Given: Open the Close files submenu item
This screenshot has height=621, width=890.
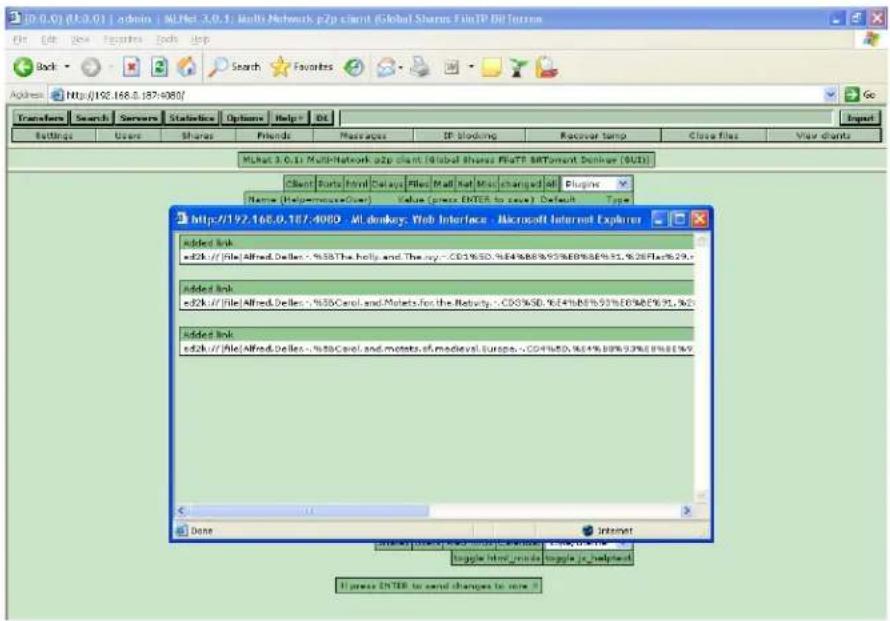Looking at the screenshot, I should click(x=713, y=135).
